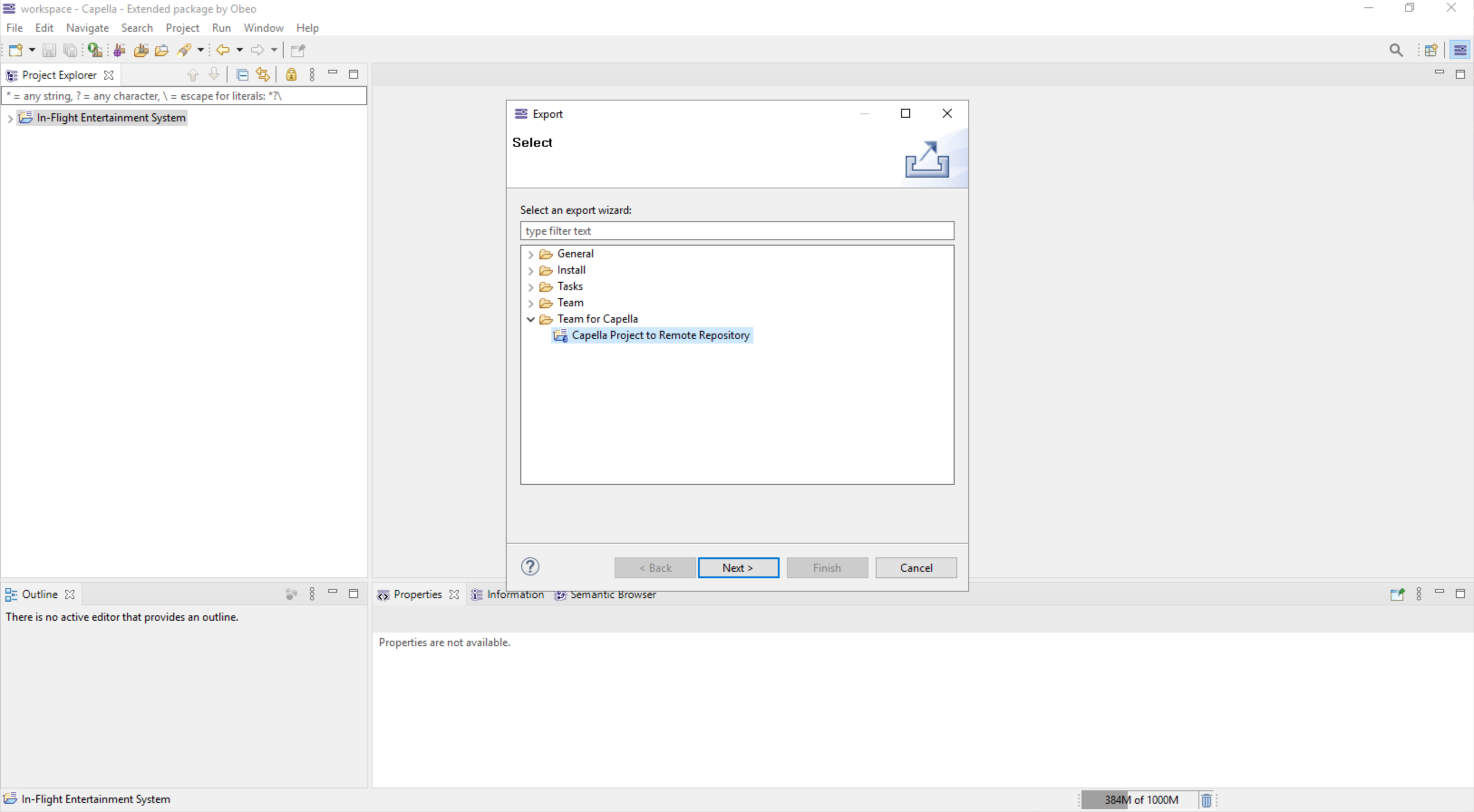Select Team for Capella tree node
Image resolution: width=1474 pixels, height=812 pixels.
click(x=596, y=318)
